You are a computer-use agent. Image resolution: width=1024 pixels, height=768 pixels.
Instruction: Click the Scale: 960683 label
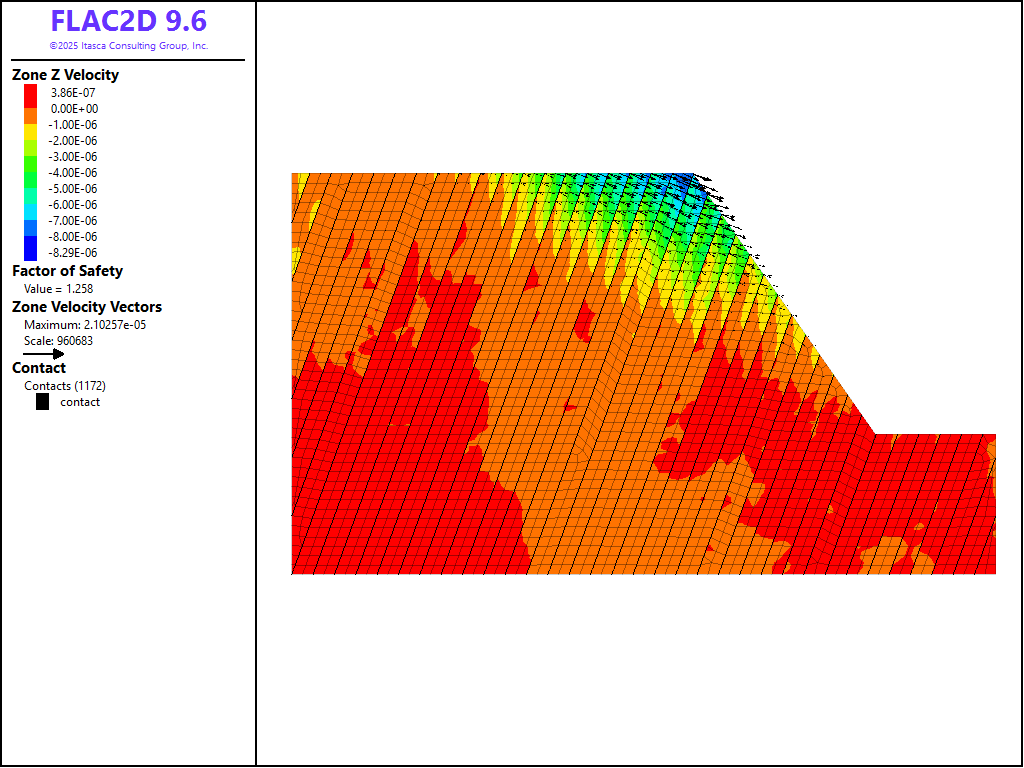point(58,341)
